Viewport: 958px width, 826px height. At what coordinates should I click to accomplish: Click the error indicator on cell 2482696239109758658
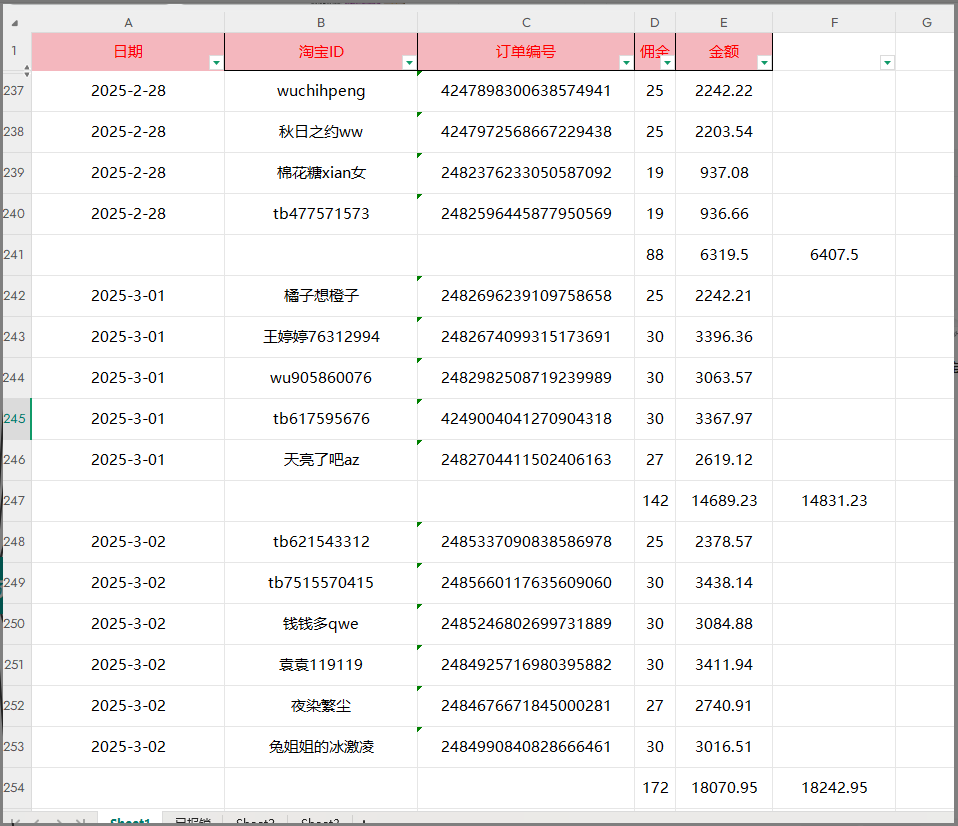click(421, 278)
